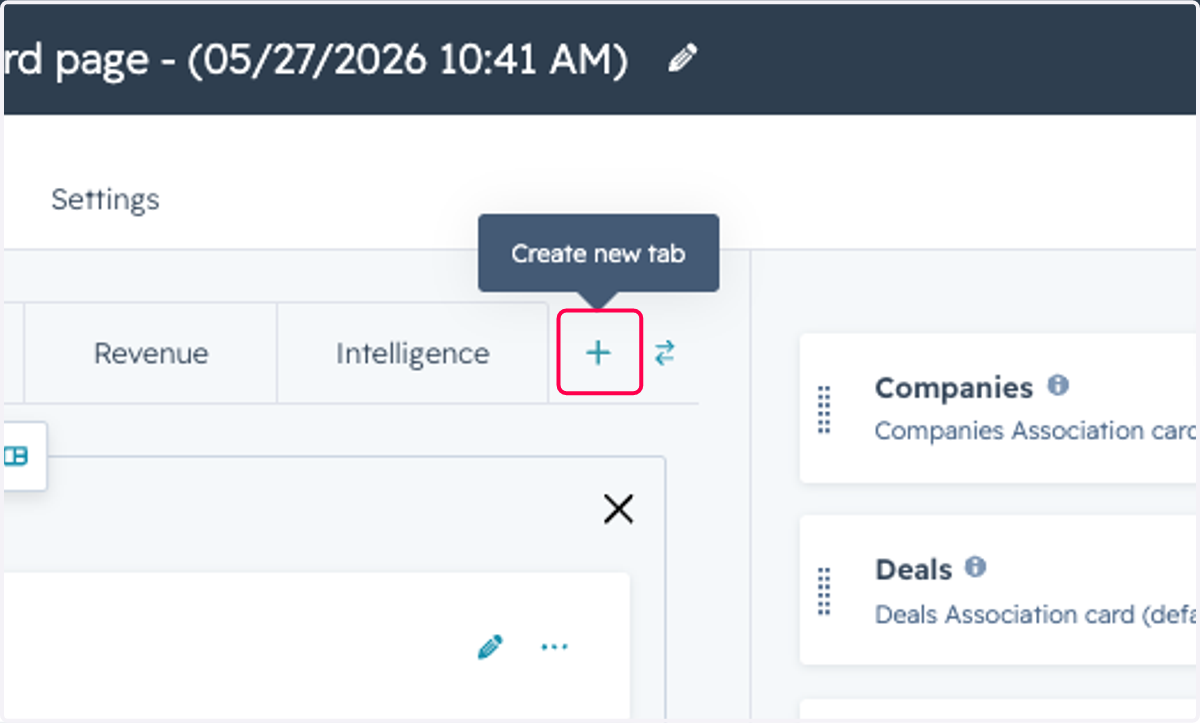This screenshot has height=723, width=1200.
Task: Grab the Companies card drag handle
Action: pyautogui.click(x=824, y=409)
